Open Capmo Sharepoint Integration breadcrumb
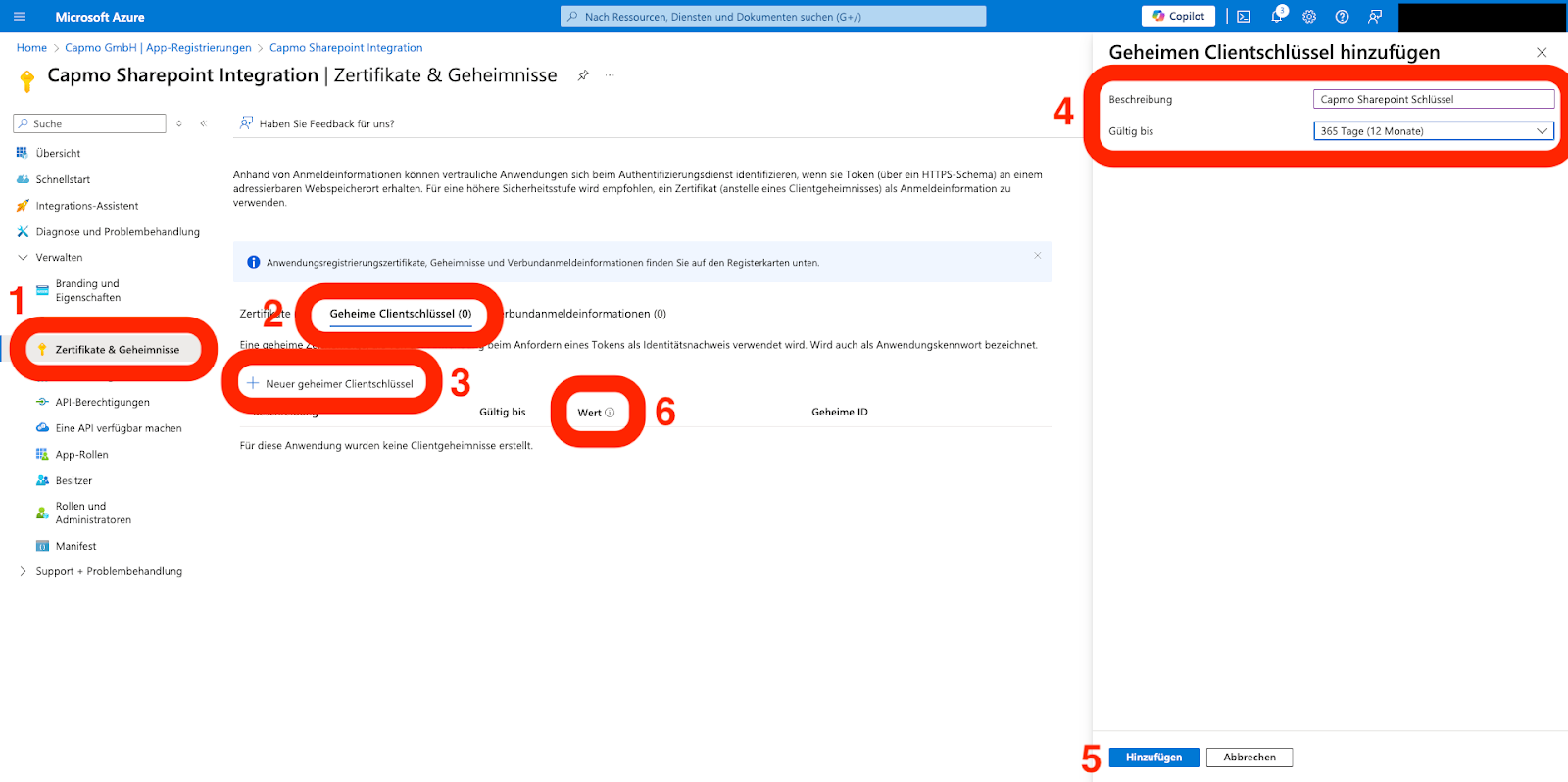The width and height of the screenshot is (1568, 782). 346,48
